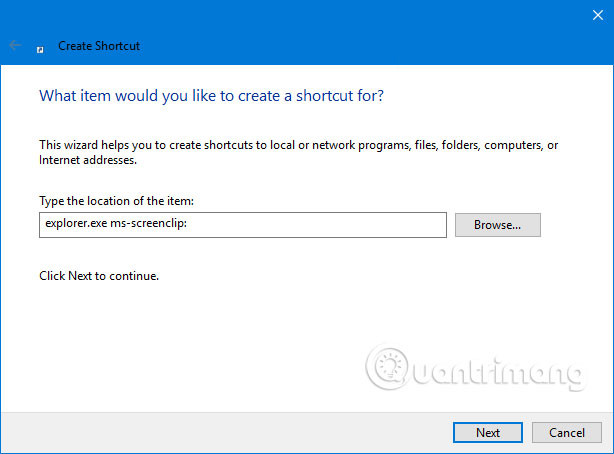614x454 pixels.
Task: Click the 'Create Shortcut' title text
Action: [x=99, y=46]
